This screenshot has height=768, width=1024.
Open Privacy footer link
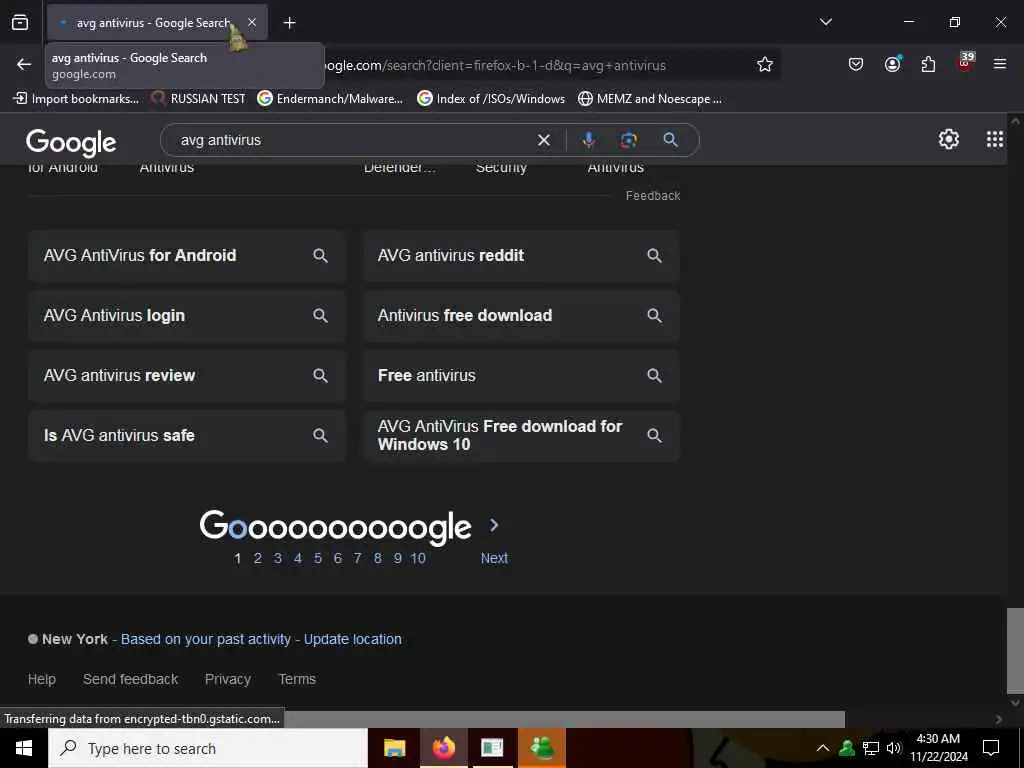(228, 679)
